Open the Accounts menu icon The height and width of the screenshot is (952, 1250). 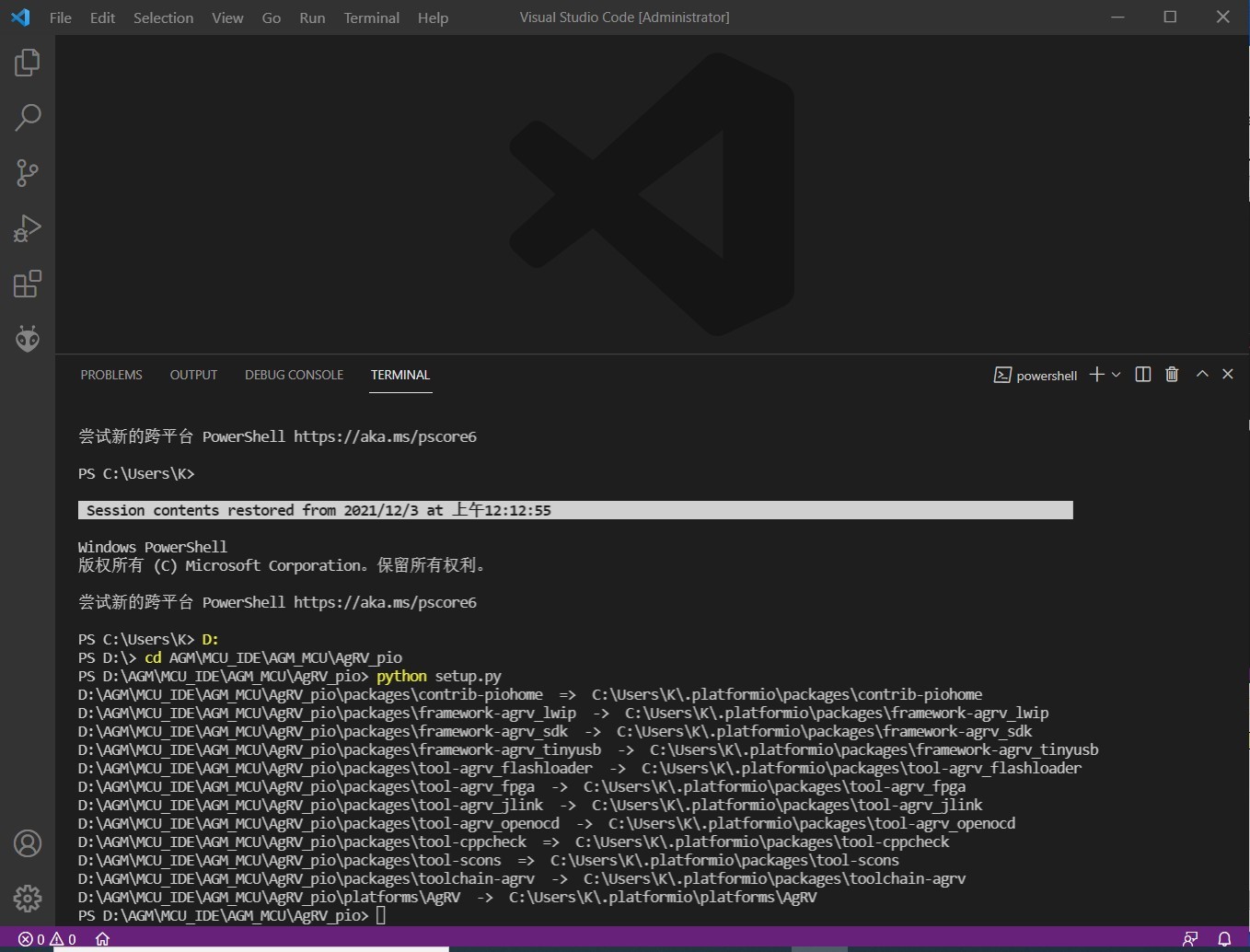click(x=28, y=843)
